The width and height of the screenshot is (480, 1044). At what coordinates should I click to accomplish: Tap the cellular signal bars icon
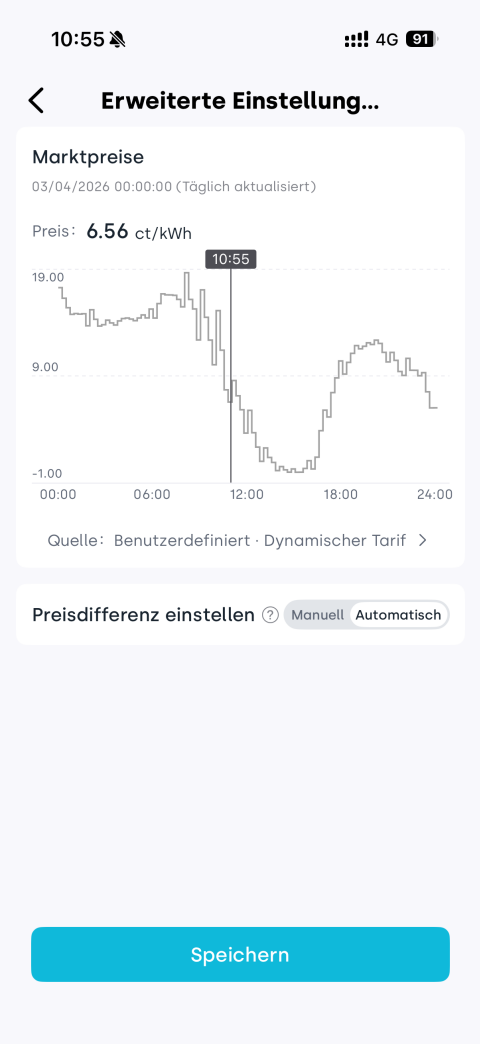[x=356, y=40]
